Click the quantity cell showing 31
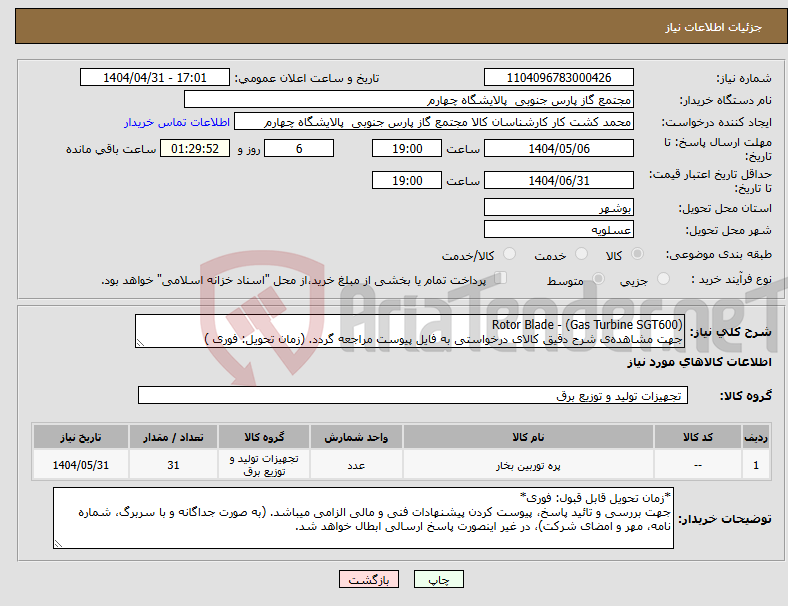Image resolution: width=788 pixels, height=606 pixels. 173,465
